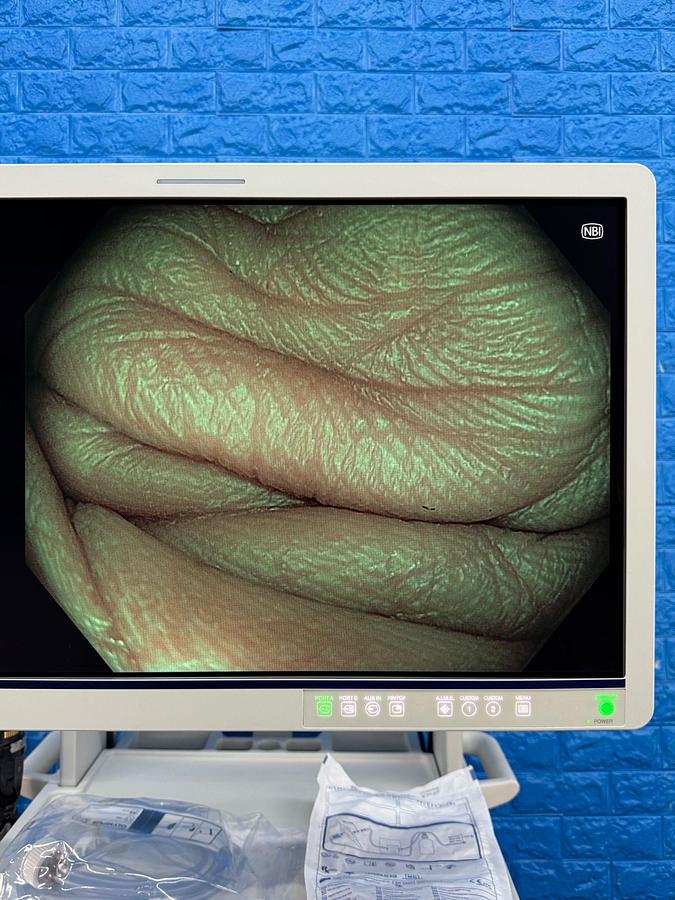Viewport: 675px width, 900px height.
Task: Click the endoscopic NBI image view
Action: point(317,437)
